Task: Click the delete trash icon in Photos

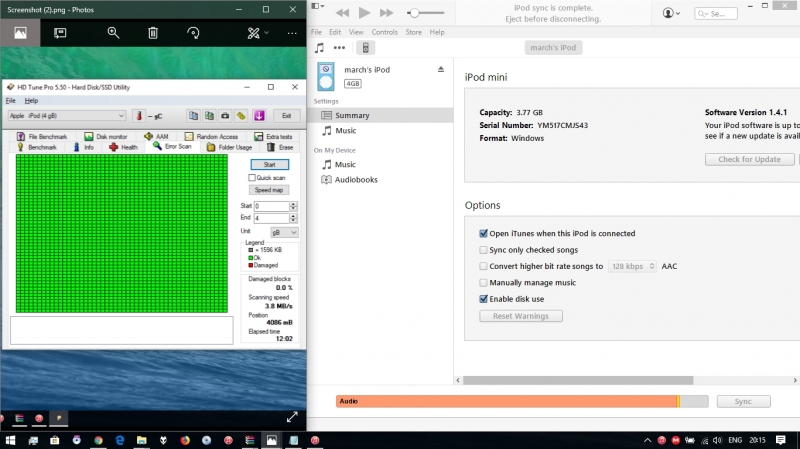Action: (x=153, y=33)
